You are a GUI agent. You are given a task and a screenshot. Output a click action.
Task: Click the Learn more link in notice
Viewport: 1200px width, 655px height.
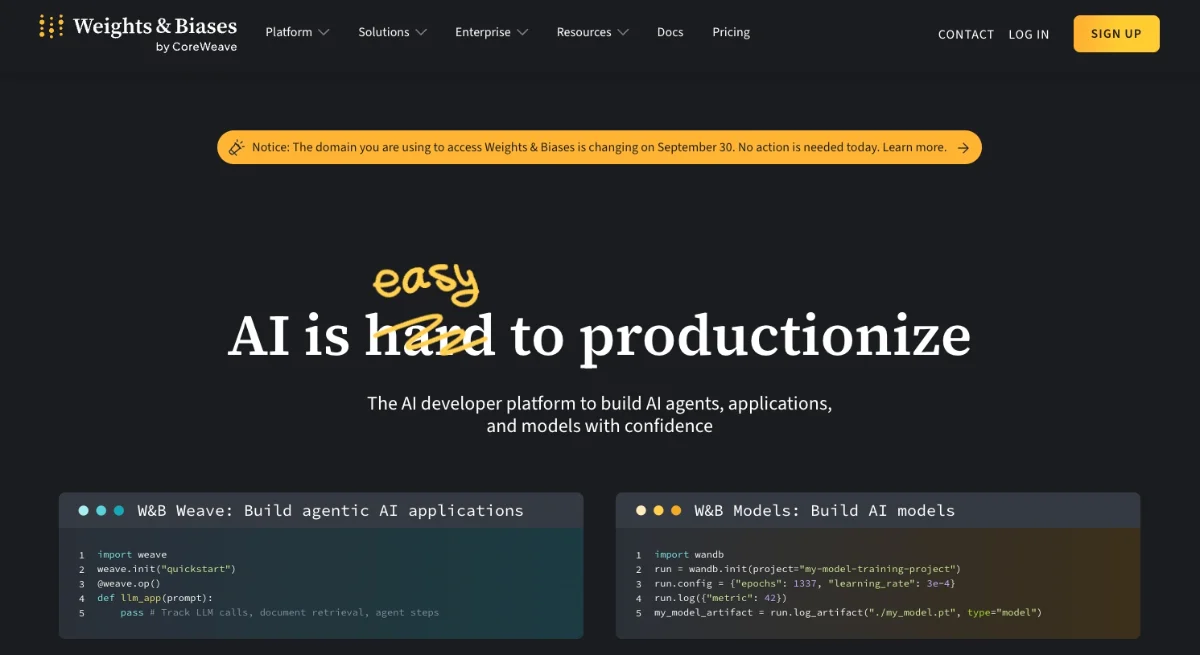pyautogui.click(x=914, y=147)
